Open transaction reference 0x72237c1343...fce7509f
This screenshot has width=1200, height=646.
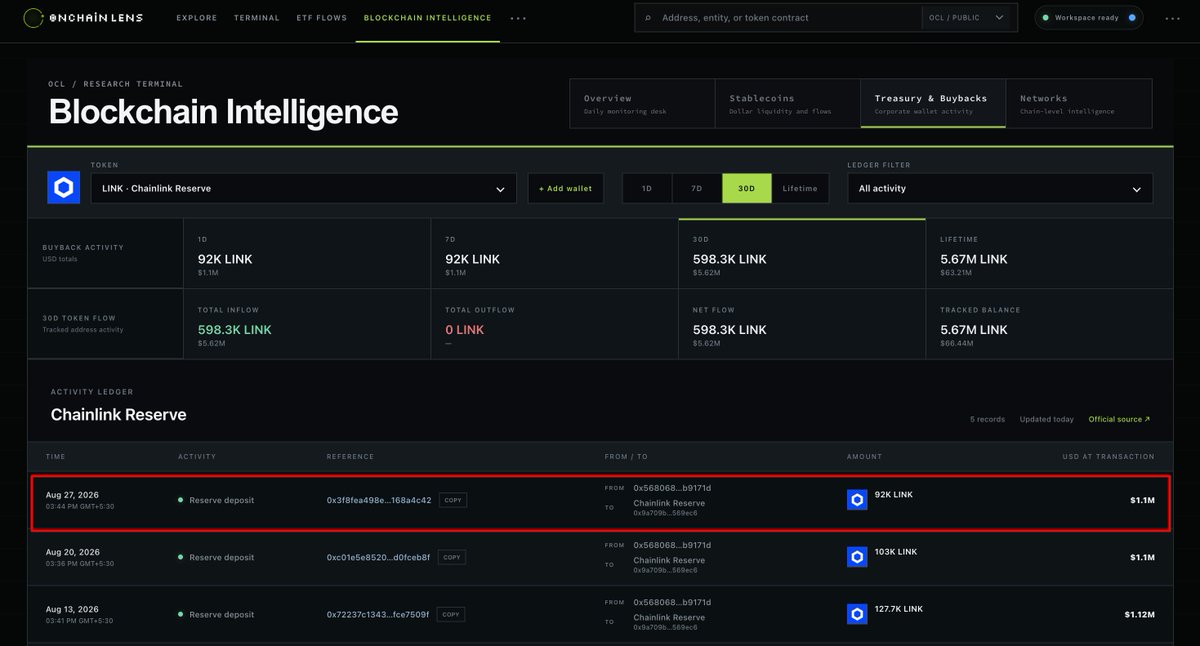coord(377,614)
